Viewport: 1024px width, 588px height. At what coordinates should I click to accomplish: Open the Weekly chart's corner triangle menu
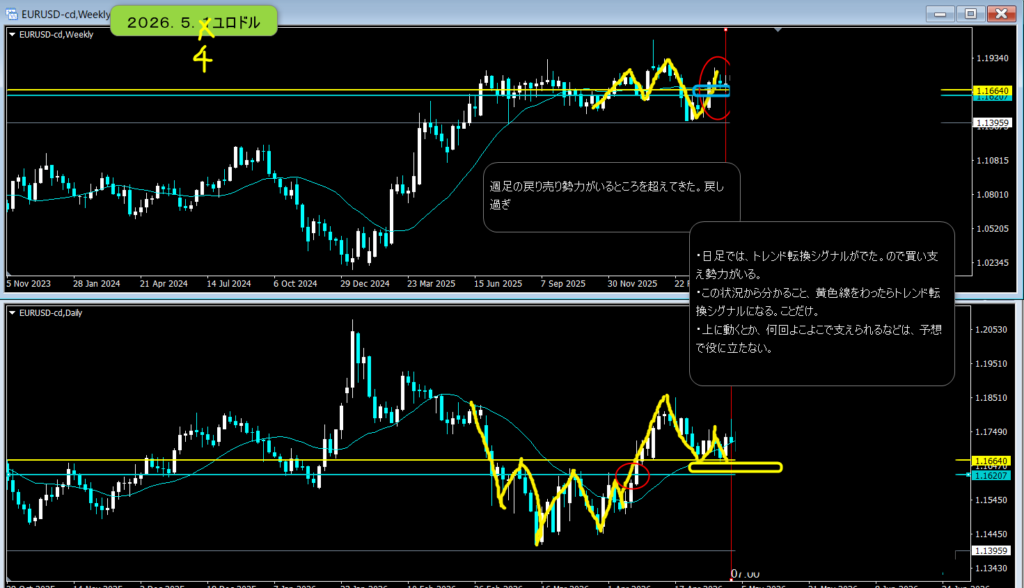[x=12, y=35]
